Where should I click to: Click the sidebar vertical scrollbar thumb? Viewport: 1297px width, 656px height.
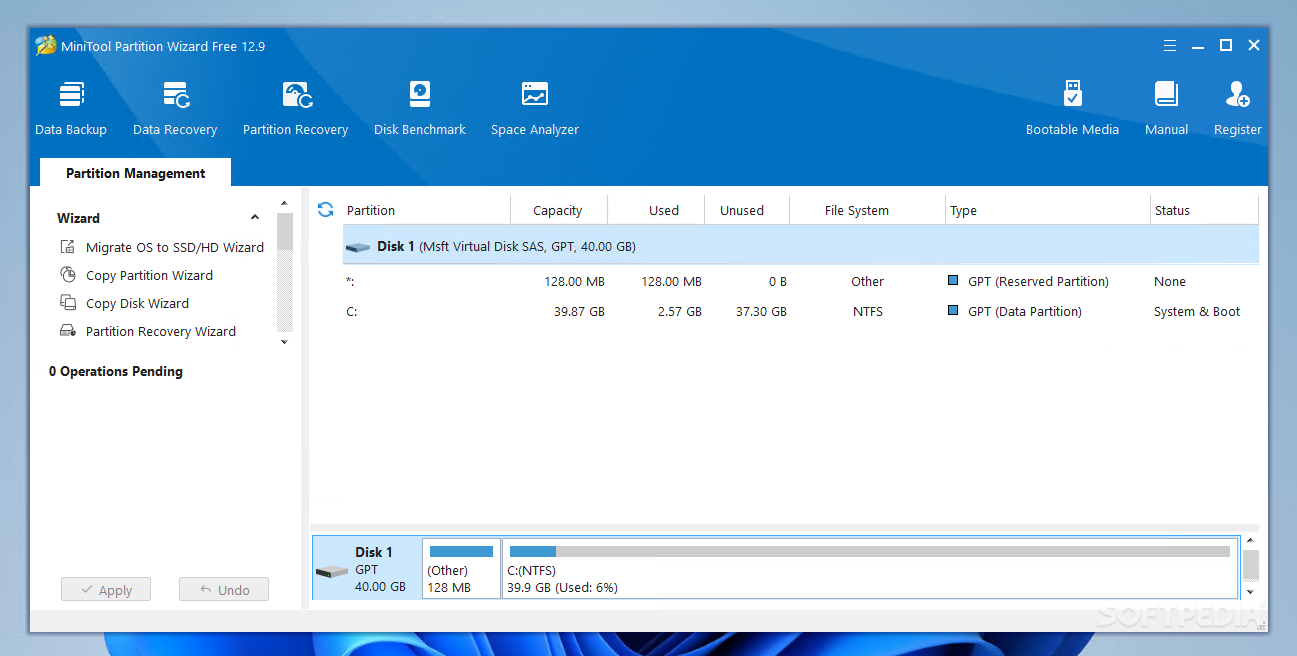(x=284, y=231)
